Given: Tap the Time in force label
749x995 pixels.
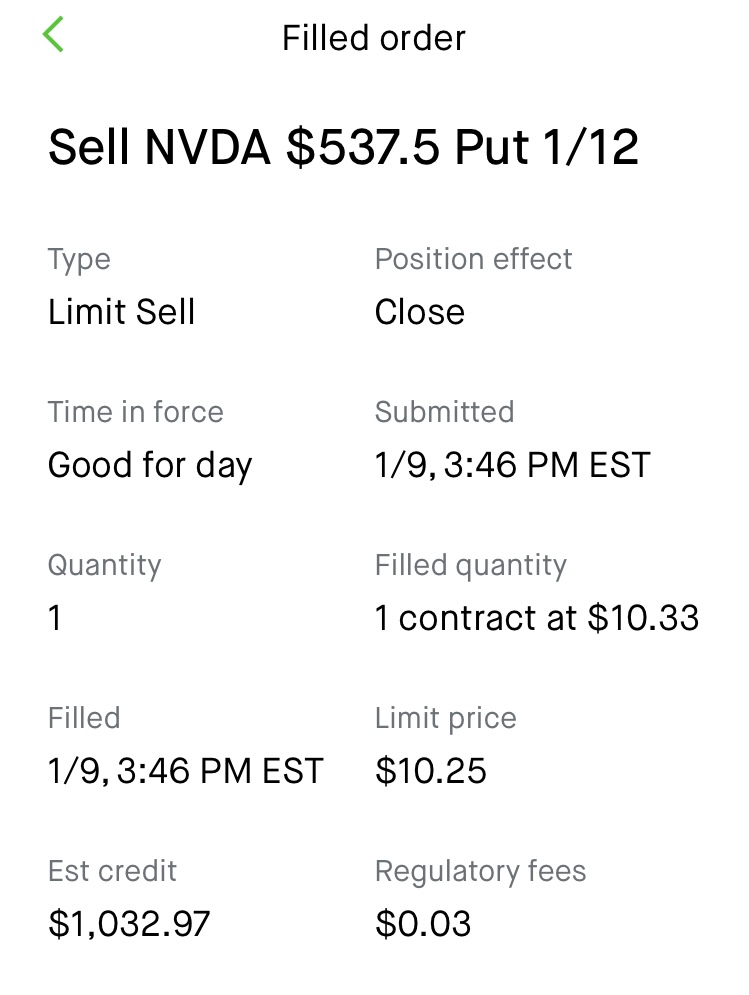Looking at the screenshot, I should [136, 412].
